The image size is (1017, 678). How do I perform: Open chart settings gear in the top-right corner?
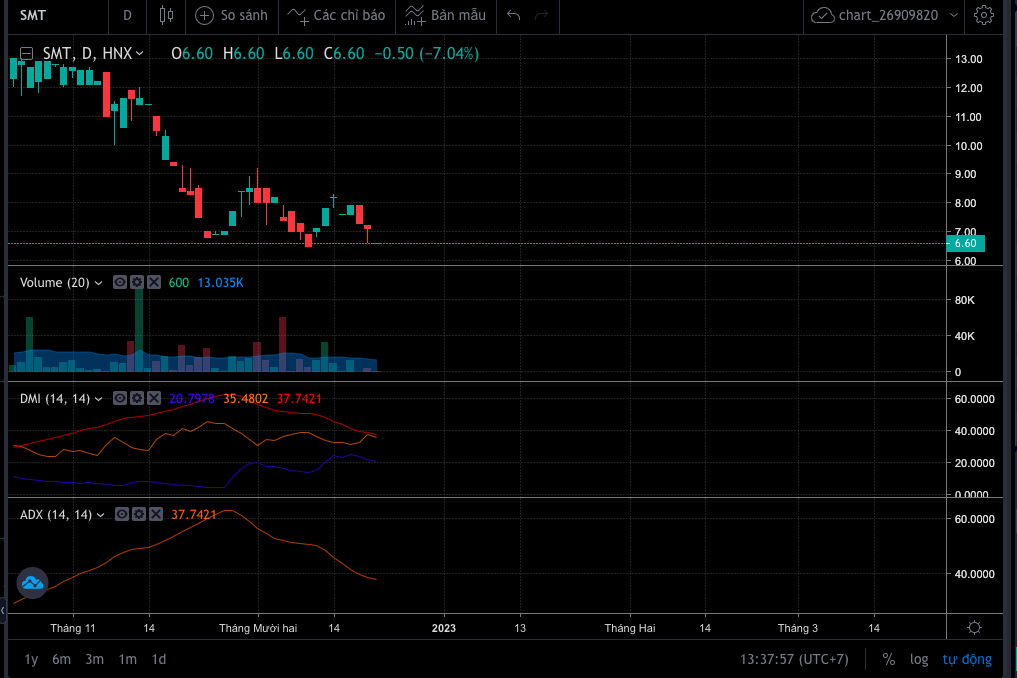(x=984, y=15)
